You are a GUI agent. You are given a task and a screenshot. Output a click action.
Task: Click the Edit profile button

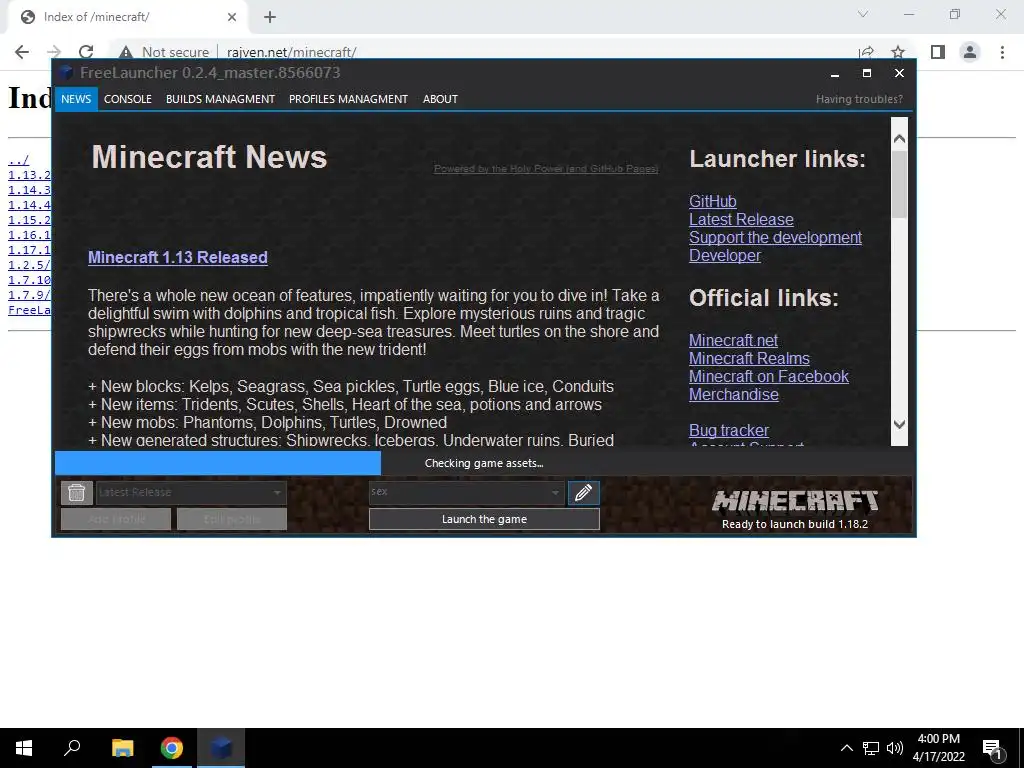click(x=232, y=519)
